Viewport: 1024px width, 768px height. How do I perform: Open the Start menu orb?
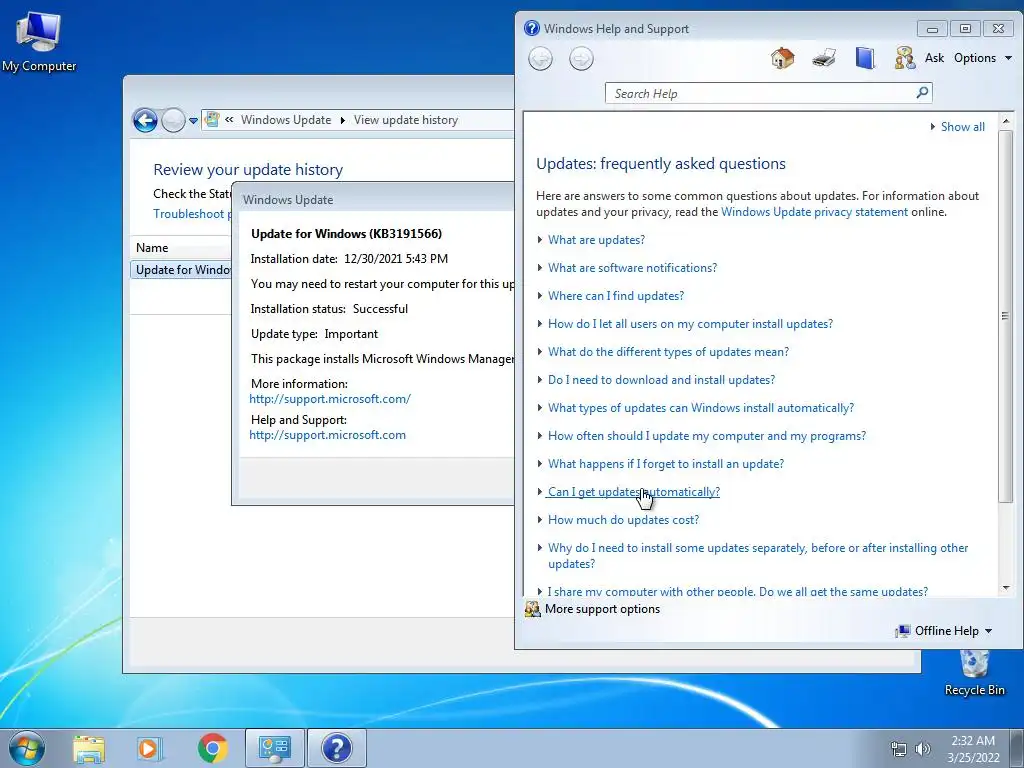[27, 748]
